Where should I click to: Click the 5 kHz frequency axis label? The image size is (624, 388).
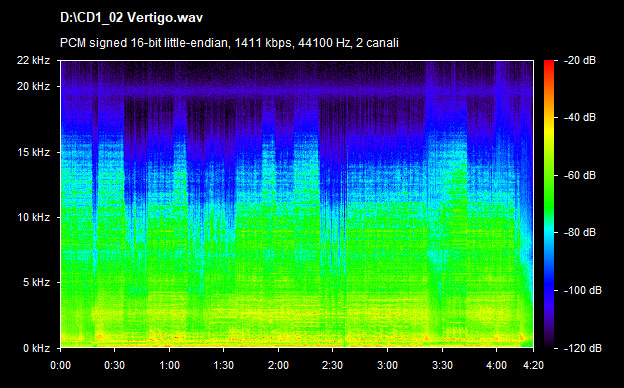click(x=36, y=283)
